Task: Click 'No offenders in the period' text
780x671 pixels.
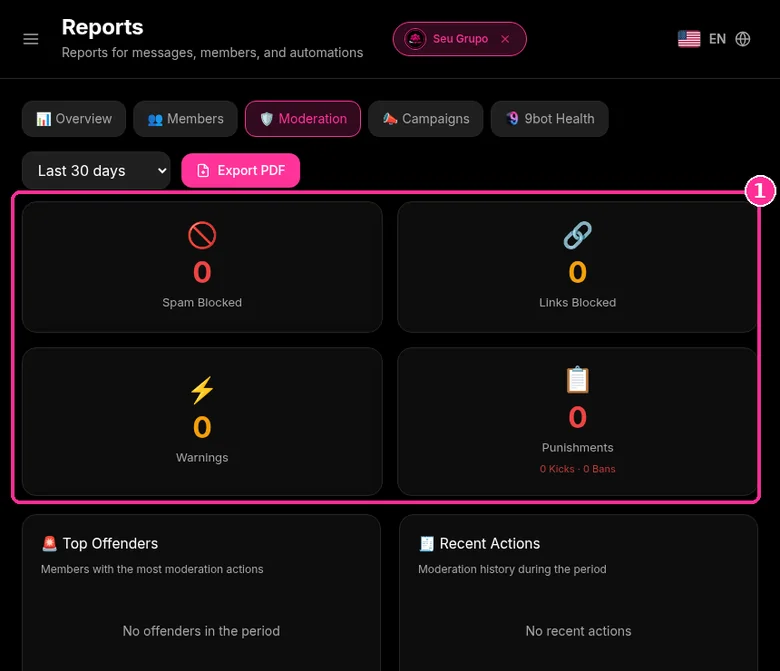Action: pos(201,631)
